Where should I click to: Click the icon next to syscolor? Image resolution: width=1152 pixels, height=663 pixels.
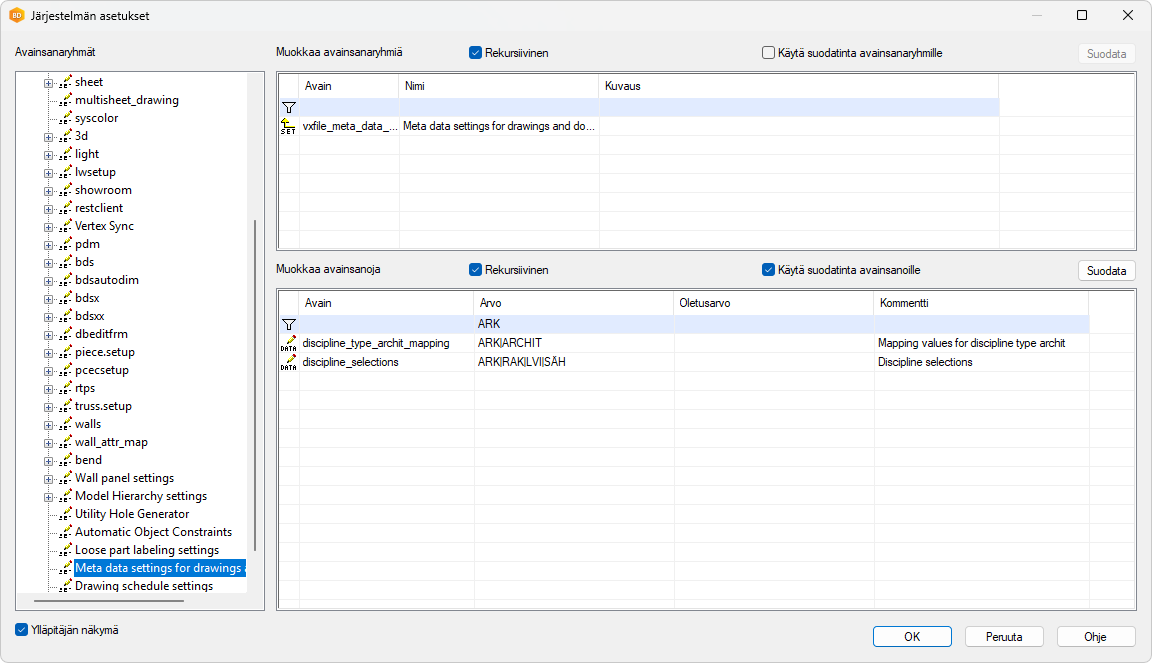[x=65, y=118]
